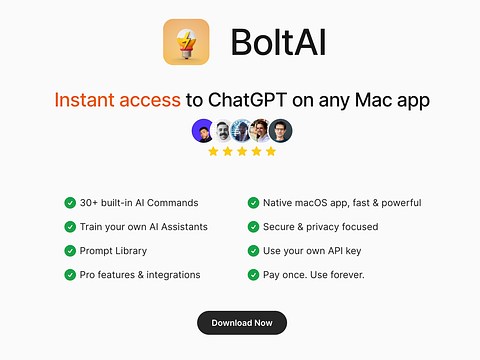480x360 pixels.
Task: Click green checkmark beside Use your own API key
Action: (x=253, y=251)
